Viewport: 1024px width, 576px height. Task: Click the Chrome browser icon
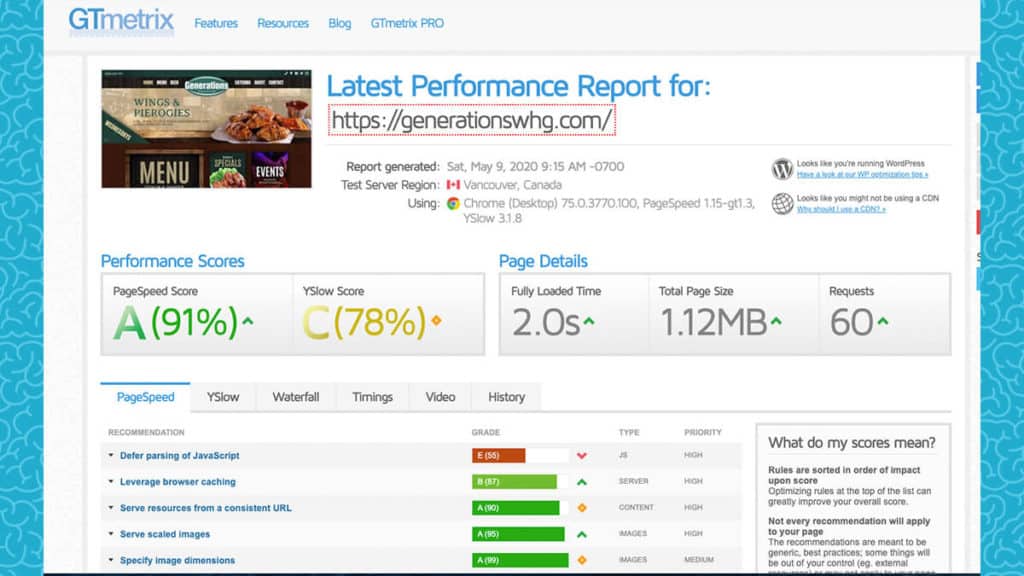click(453, 203)
